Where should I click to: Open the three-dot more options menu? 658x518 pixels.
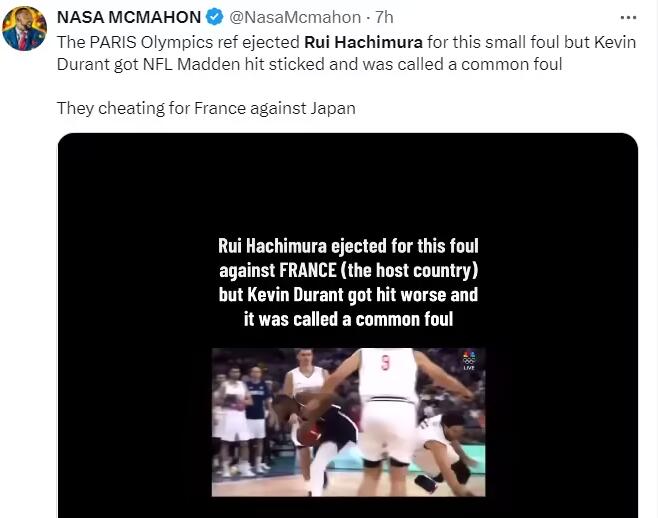(628, 18)
